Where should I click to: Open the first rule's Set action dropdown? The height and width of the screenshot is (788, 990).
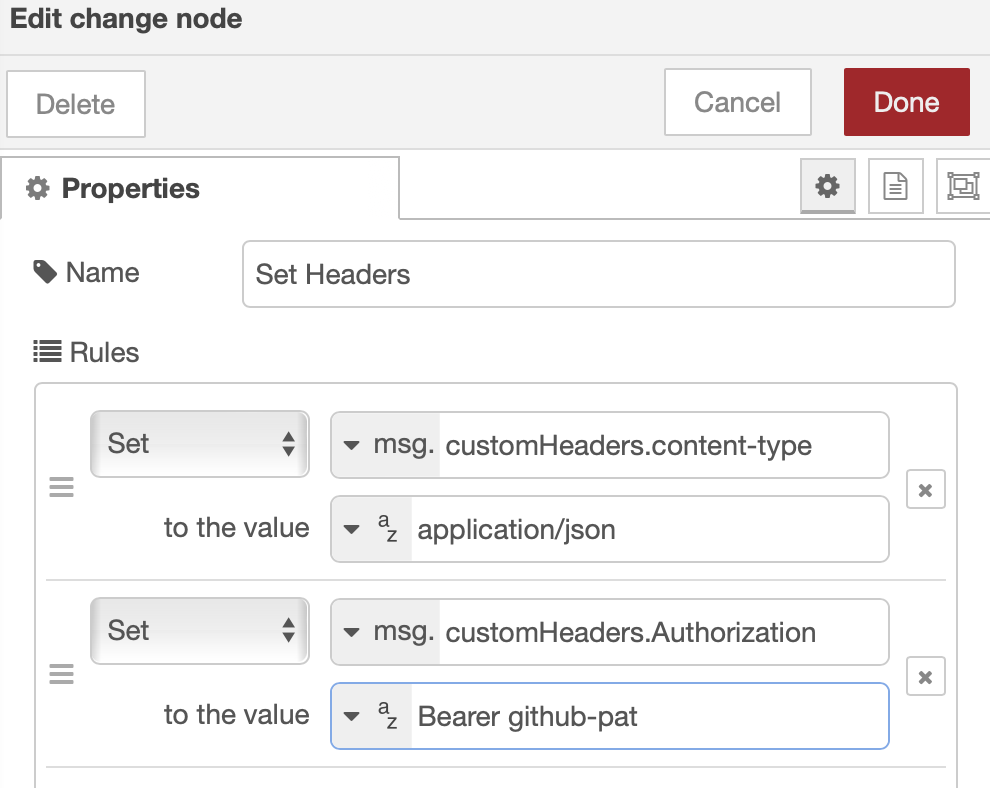pos(200,443)
